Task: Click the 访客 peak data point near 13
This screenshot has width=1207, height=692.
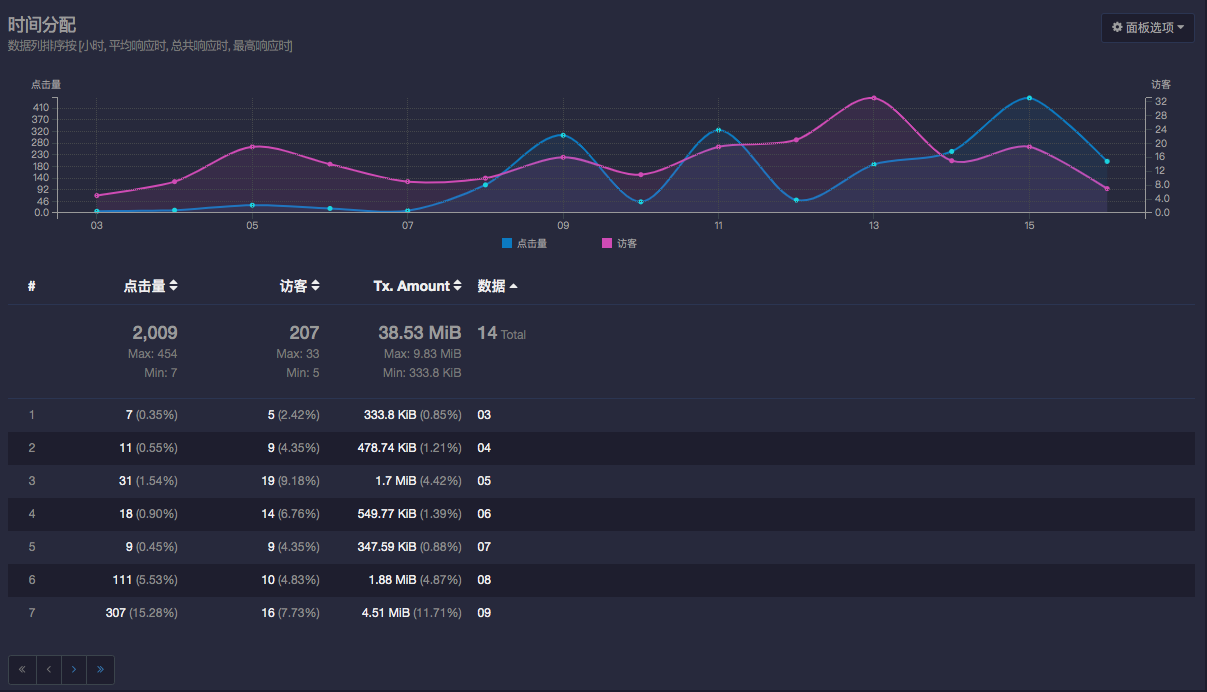Action: (x=872, y=98)
